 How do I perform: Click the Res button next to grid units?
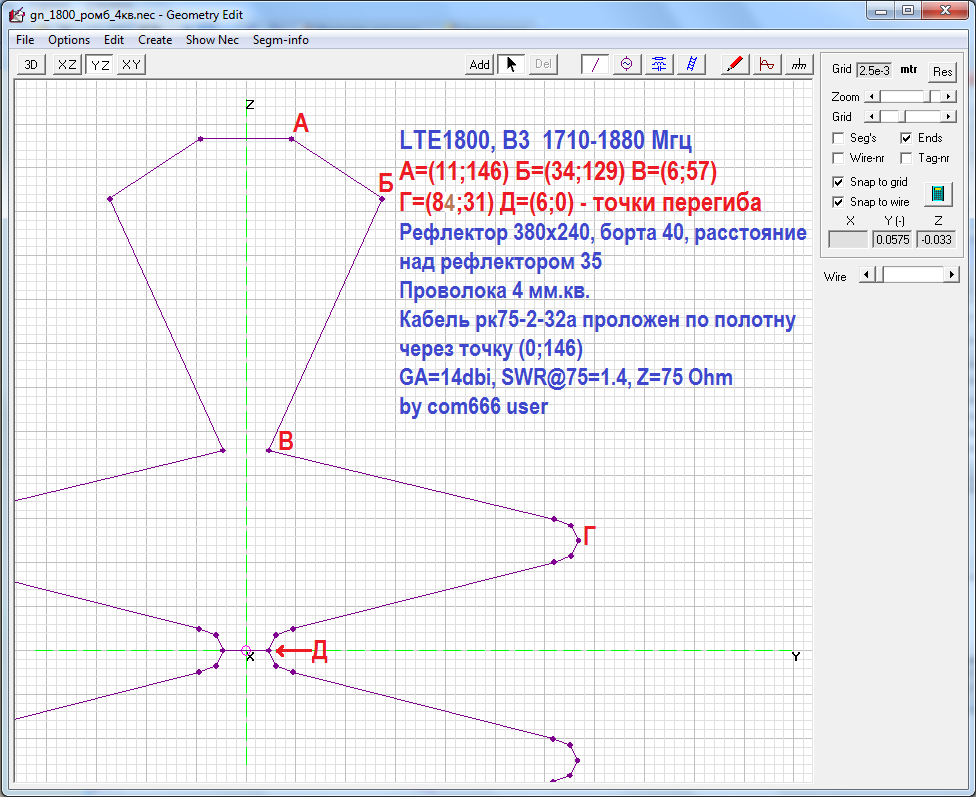pos(942,71)
